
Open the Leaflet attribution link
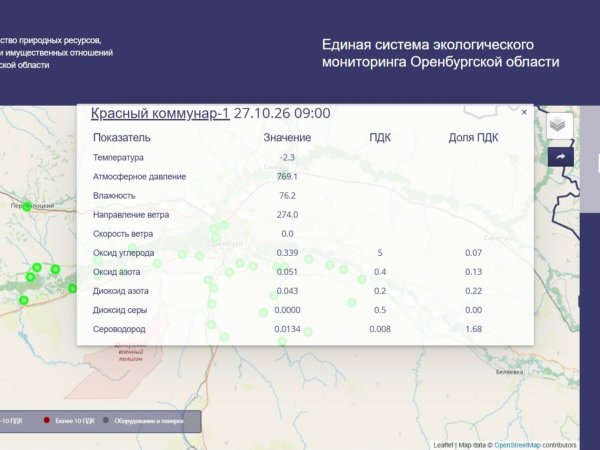click(x=443, y=445)
